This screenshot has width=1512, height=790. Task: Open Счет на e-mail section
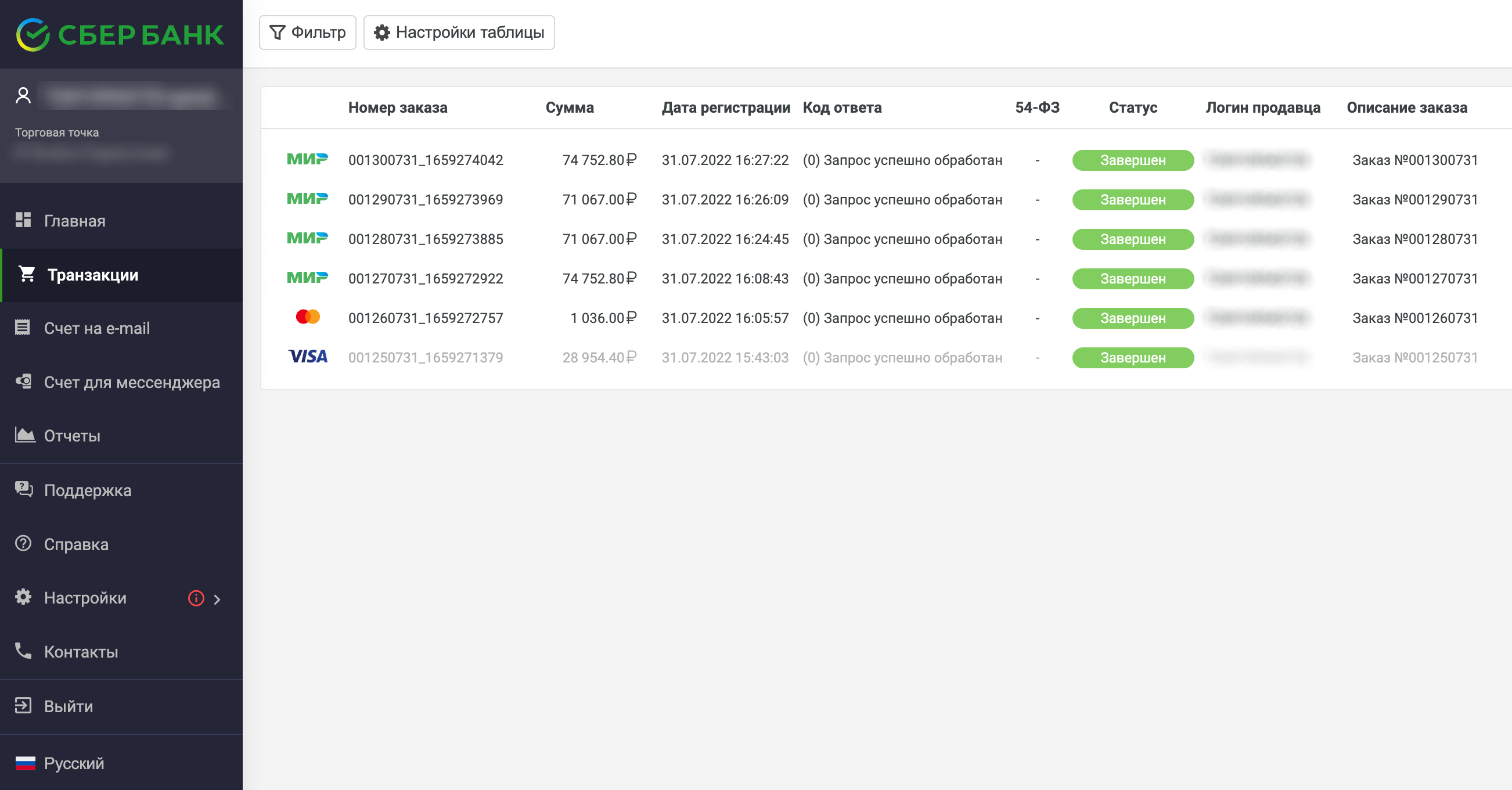[121, 328]
